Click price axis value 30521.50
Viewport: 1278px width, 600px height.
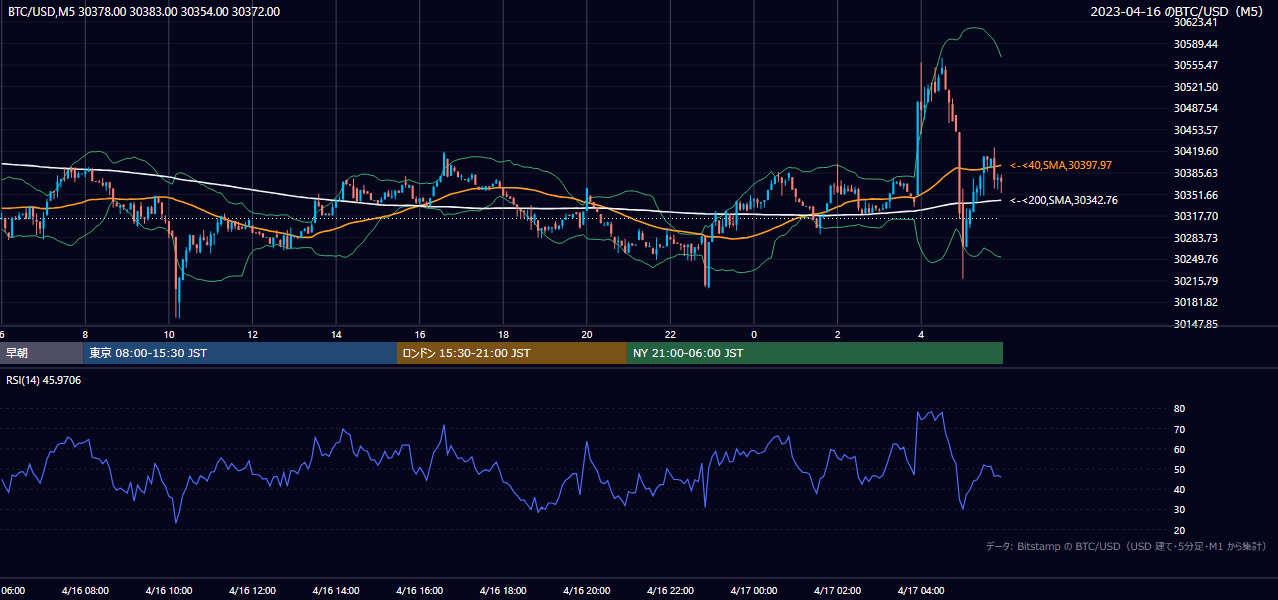(1196, 87)
